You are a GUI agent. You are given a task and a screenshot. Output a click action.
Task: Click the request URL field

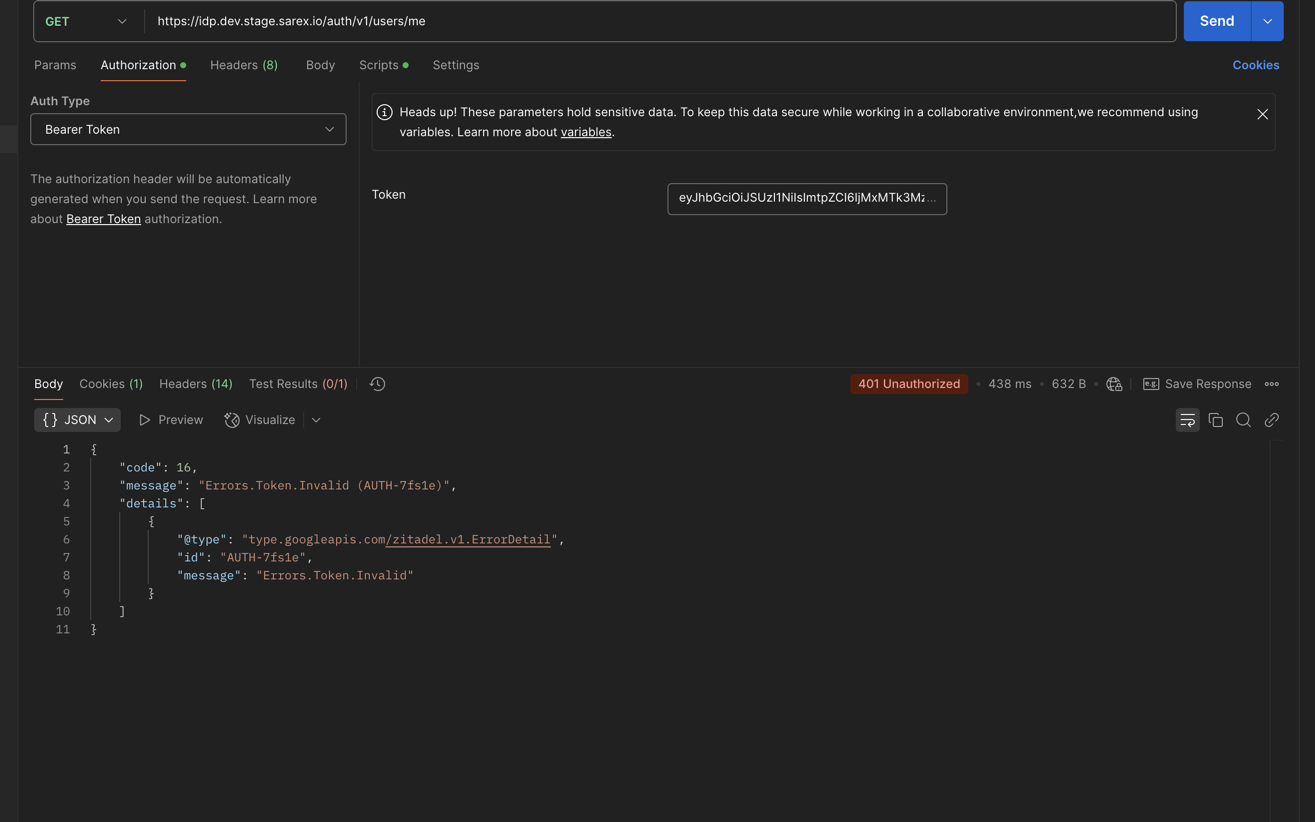click(x=660, y=21)
